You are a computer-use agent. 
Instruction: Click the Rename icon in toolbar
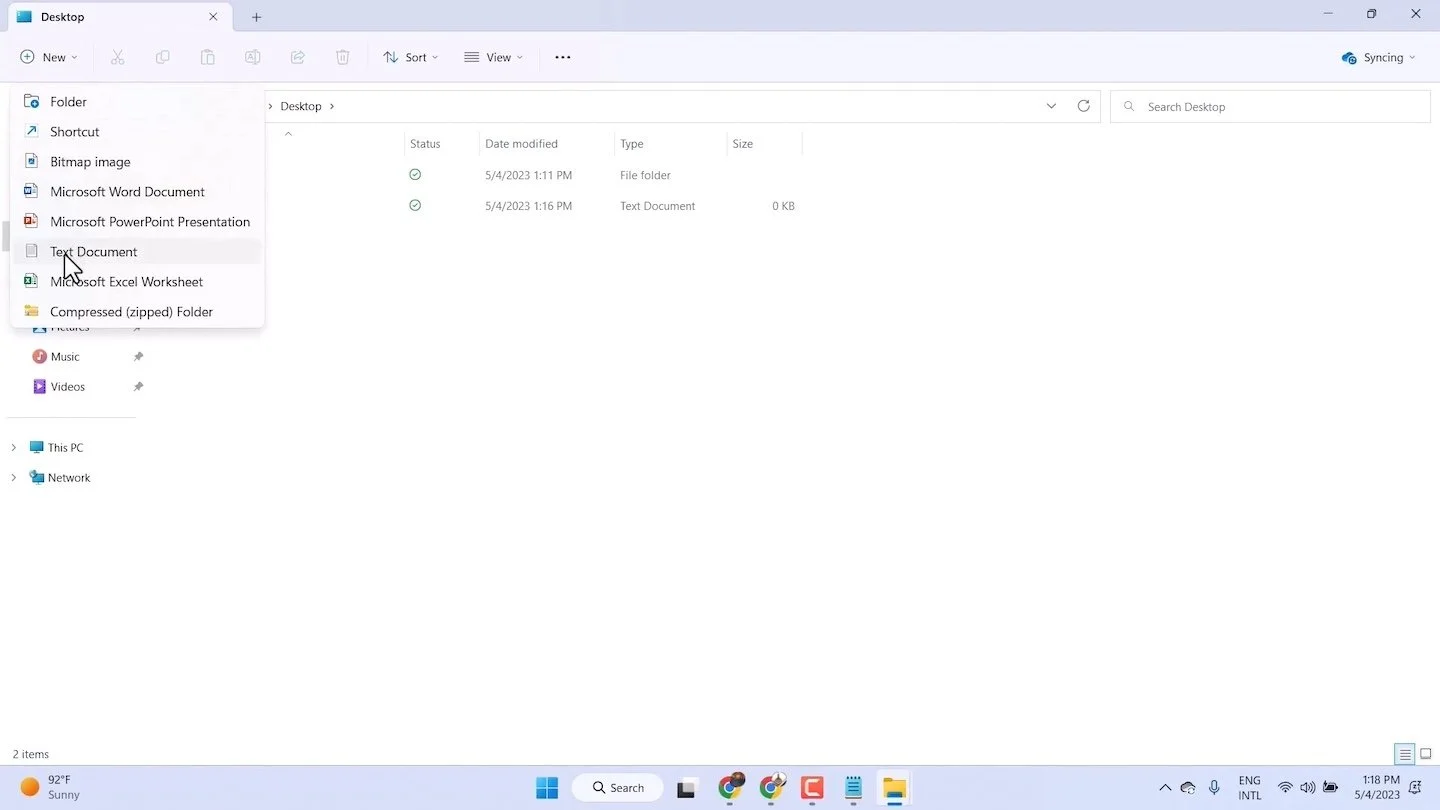[x=253, y=57]
